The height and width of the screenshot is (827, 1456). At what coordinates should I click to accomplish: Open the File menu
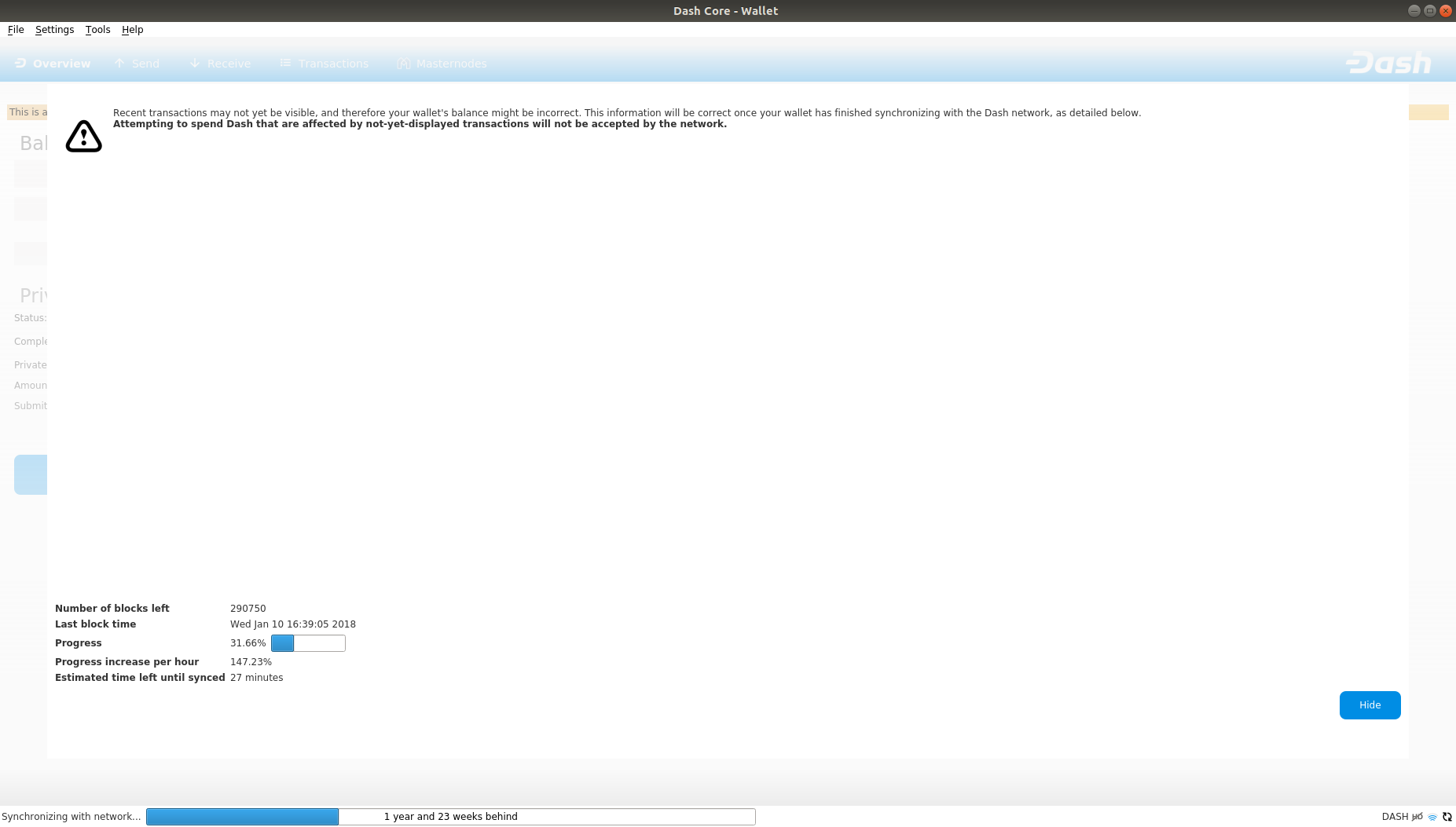point(16,30)
